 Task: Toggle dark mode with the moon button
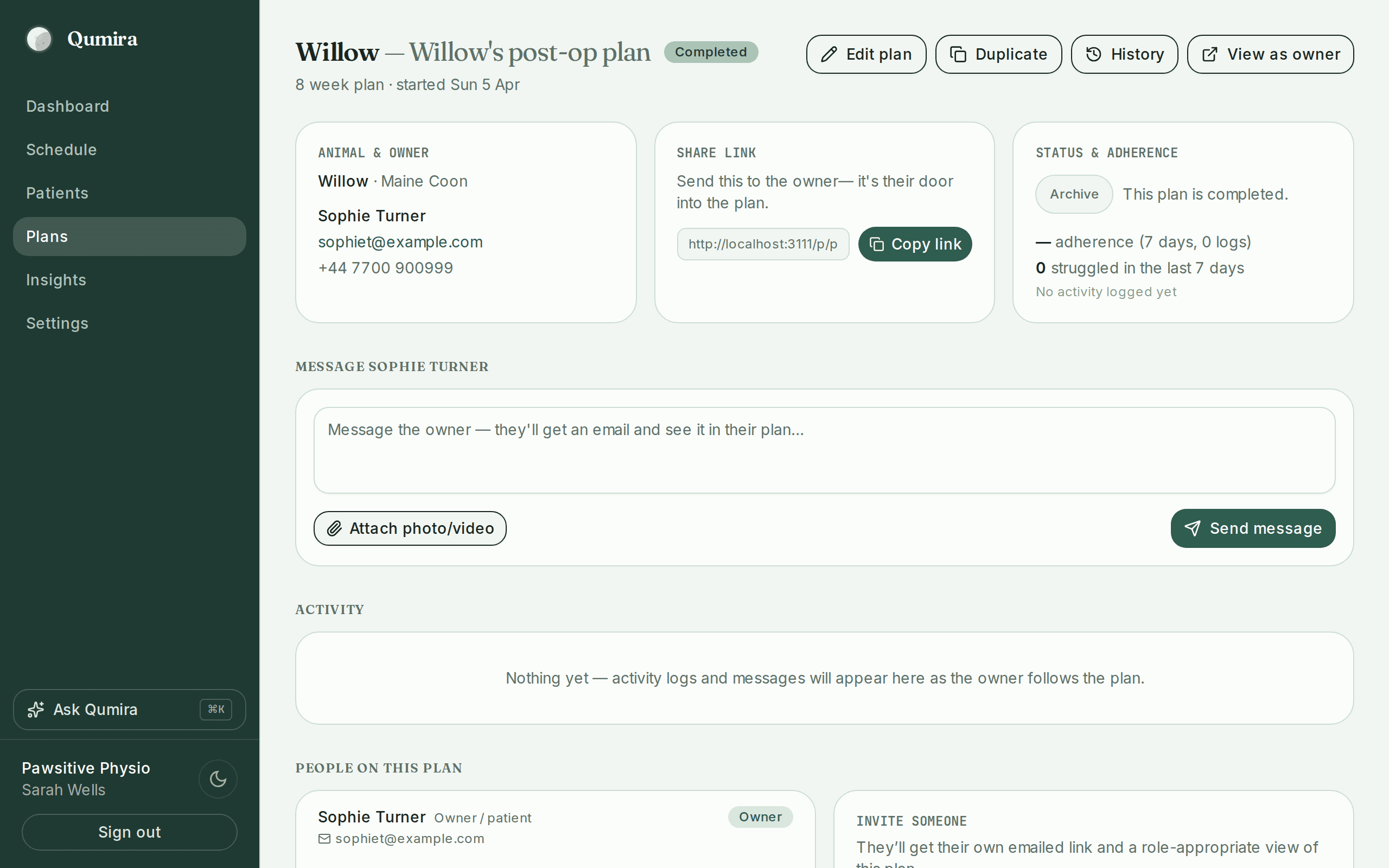218,779
